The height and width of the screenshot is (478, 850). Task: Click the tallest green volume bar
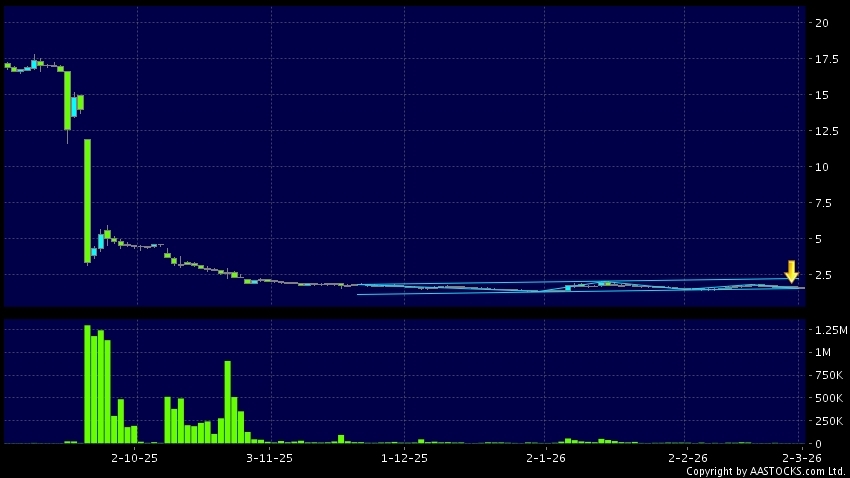[87, 384]
